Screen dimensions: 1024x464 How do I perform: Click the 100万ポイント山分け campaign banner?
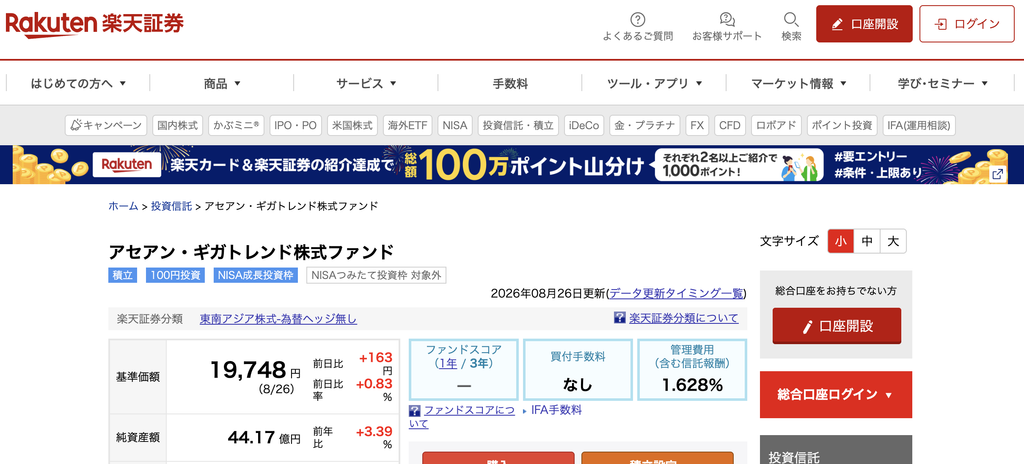click(511, 165)
